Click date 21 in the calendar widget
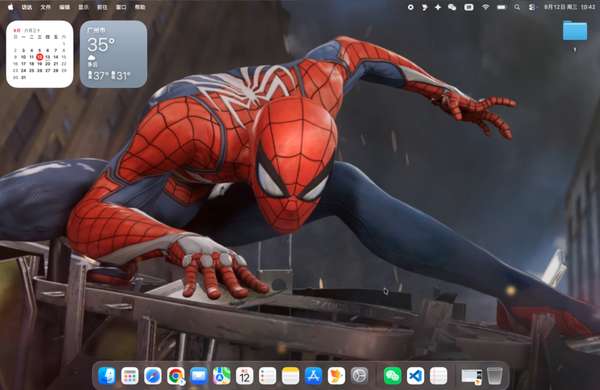This screenshot has height=390, width=600. [x=56, y=64]
